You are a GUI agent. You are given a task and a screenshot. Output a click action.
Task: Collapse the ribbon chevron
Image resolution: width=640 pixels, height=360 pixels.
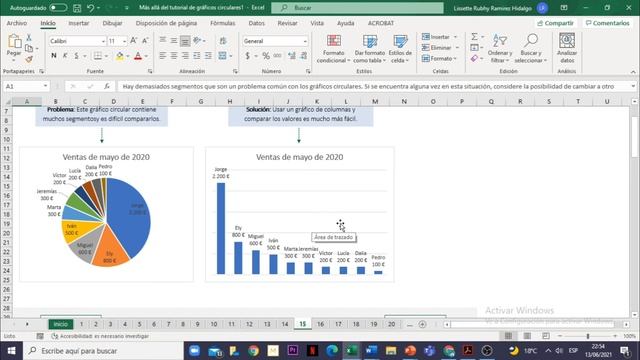[x=633, y=72]
